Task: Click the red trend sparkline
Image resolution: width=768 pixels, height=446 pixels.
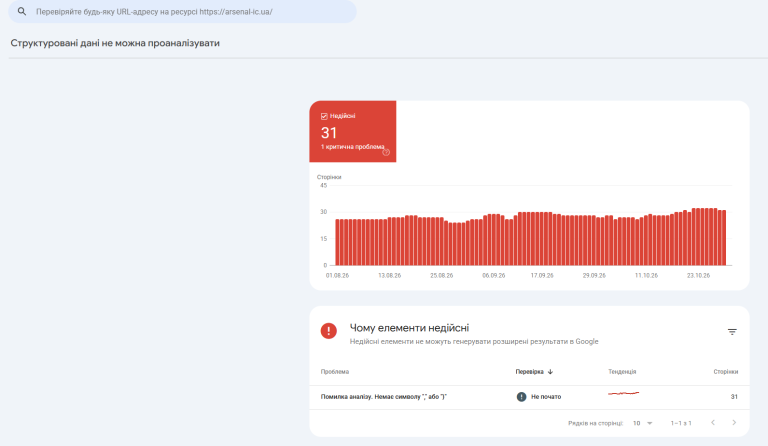Action: pyautogui.click(x=624, y=393)
